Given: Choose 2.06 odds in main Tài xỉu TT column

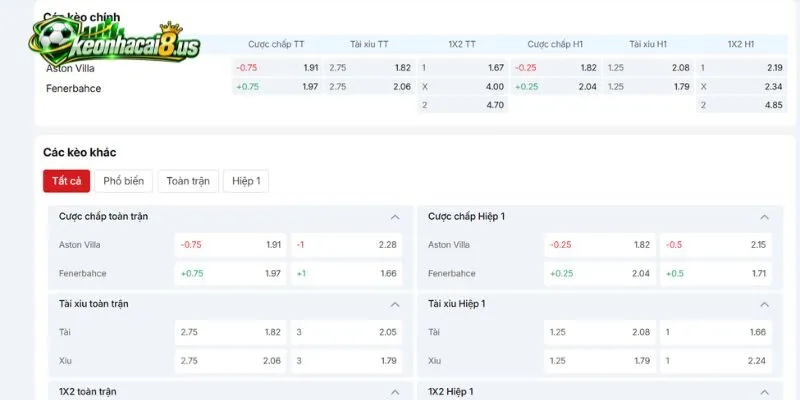Looking at the screenshot, I should (x=370, y=87).
